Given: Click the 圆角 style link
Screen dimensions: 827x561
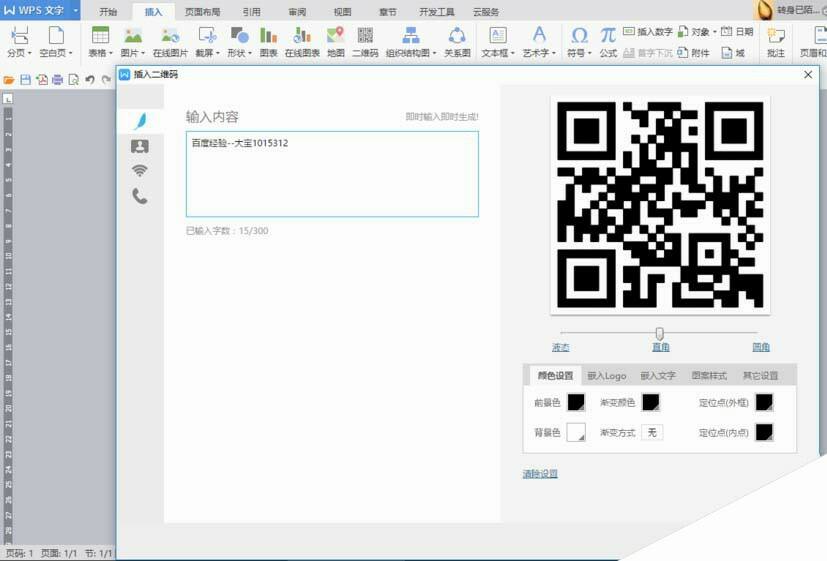Looking at the screenshot, I should tap(761, 347).
